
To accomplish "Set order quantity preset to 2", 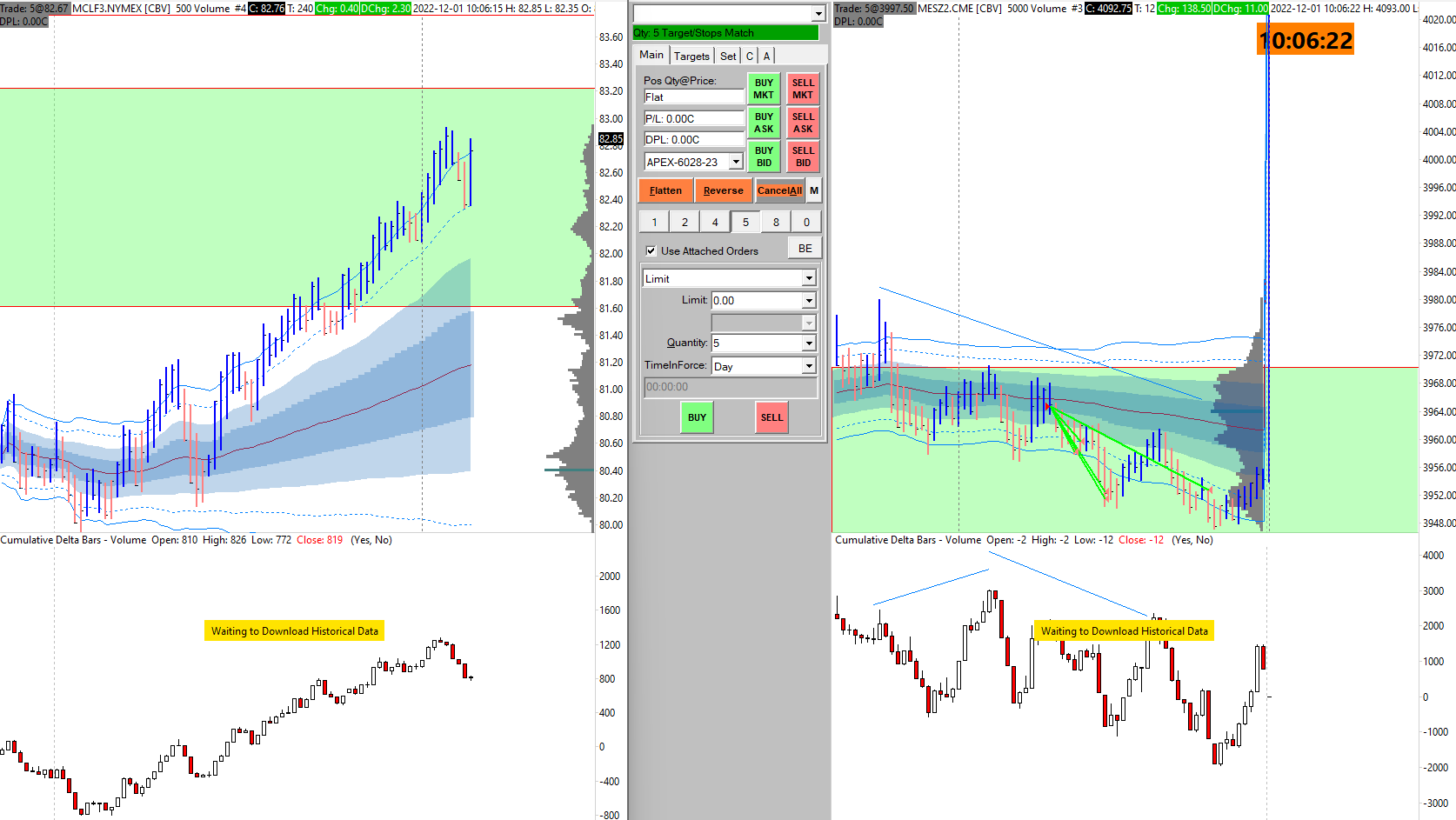I will coord(685,222).
